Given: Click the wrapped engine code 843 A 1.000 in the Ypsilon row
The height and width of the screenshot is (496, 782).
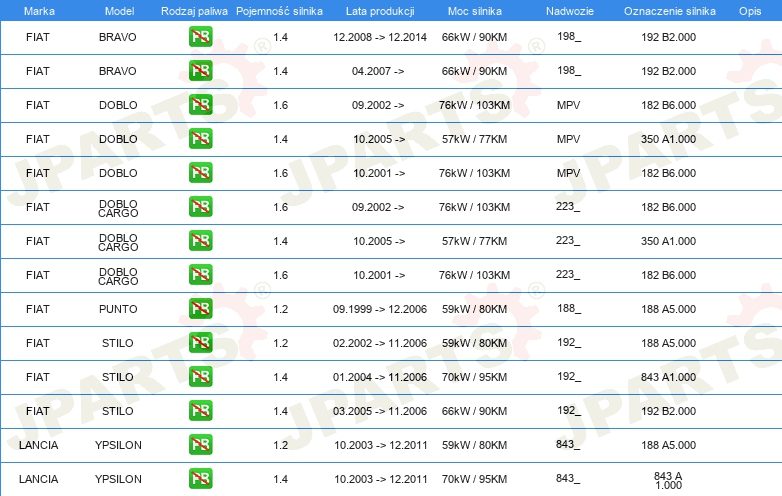Looking at the screenshot, I should (x=668, y=480).
